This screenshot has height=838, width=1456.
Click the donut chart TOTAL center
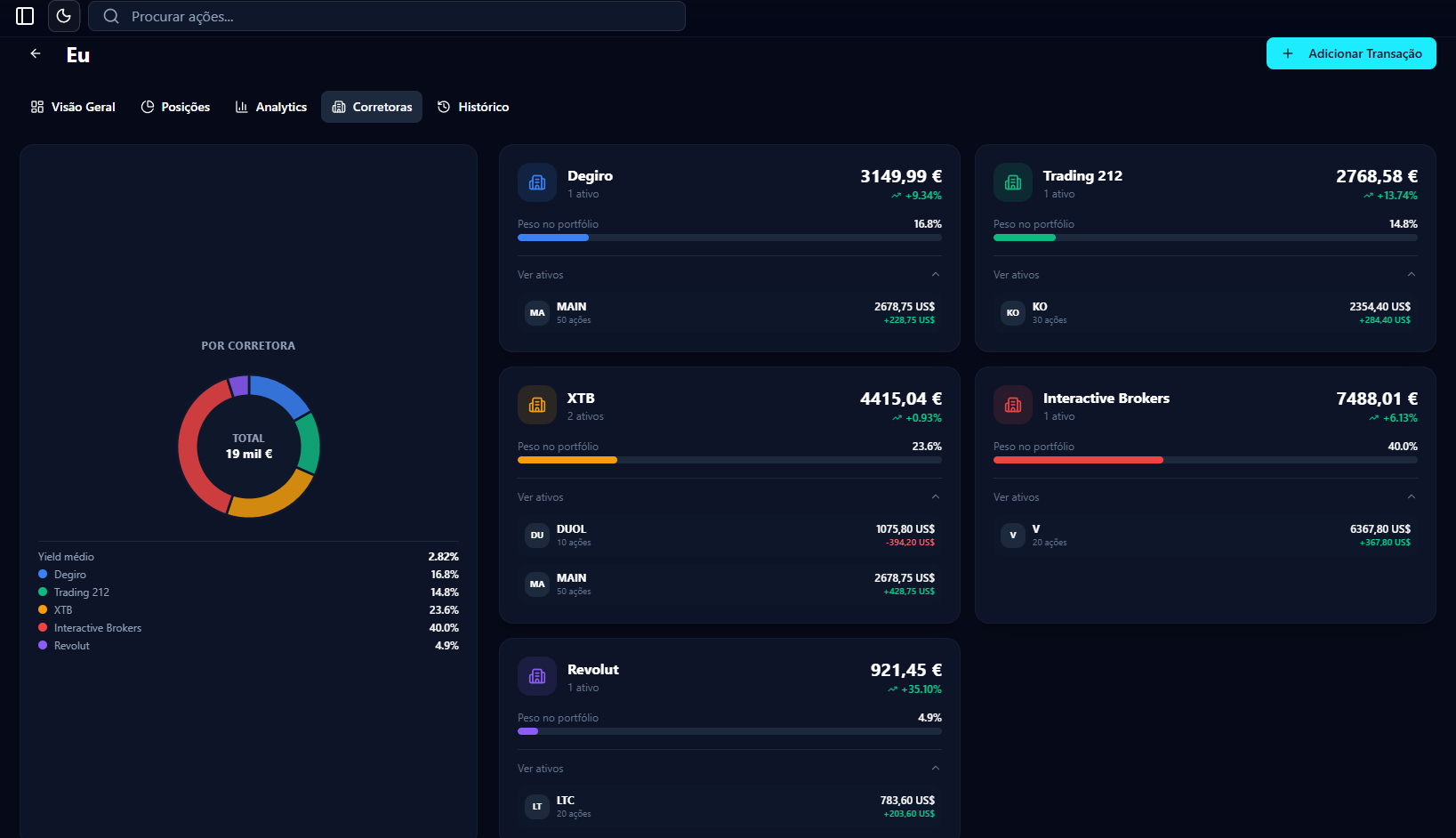pos(249,446)
